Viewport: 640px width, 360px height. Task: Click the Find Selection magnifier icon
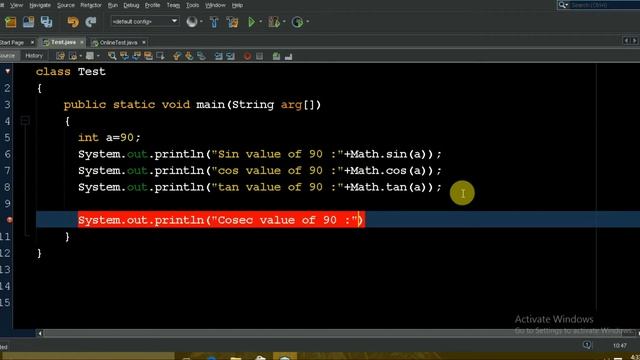(x=112, y=56)
